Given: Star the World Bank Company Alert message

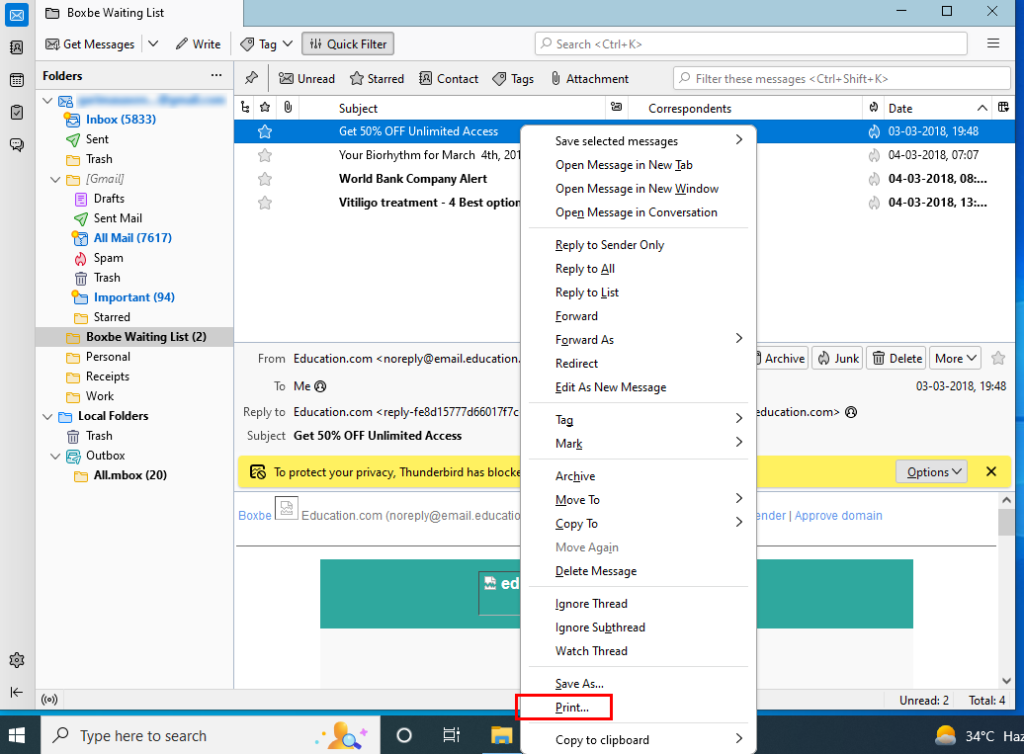Looking at the screenshot, I should click(264, 179).
